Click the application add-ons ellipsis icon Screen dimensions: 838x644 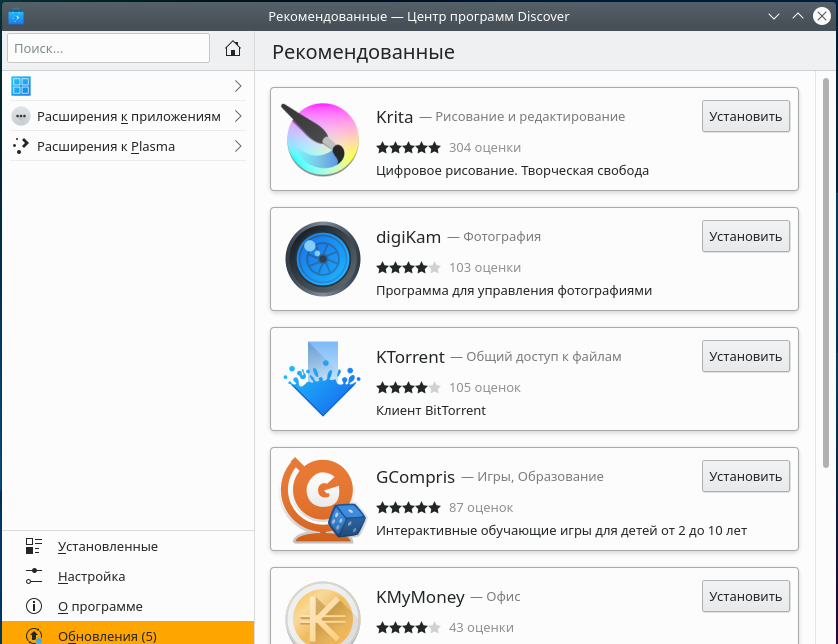(x=21, y=117)
